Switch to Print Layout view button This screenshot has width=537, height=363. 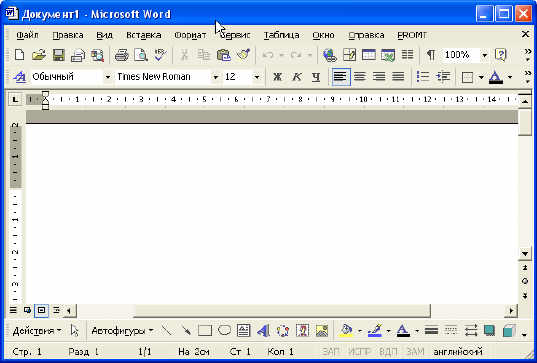(x=41, y=310)
